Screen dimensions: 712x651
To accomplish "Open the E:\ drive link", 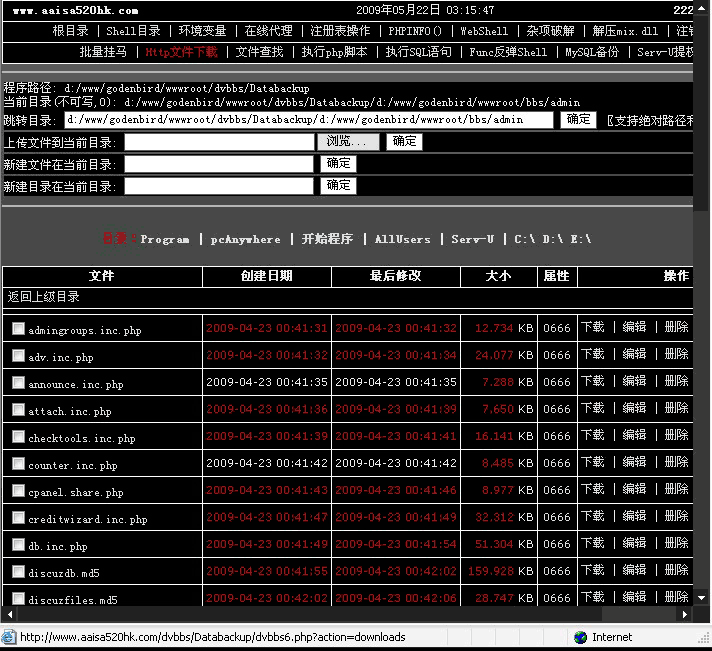I will point(581,239).
